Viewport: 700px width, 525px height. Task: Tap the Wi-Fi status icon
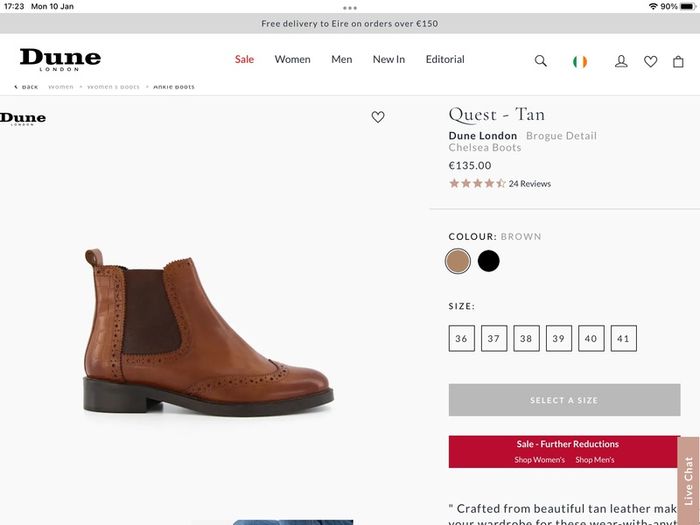click(653, 6)
